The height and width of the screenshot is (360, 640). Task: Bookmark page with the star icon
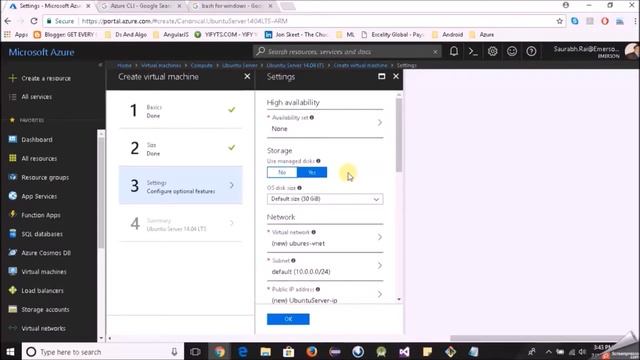(560, 21)
